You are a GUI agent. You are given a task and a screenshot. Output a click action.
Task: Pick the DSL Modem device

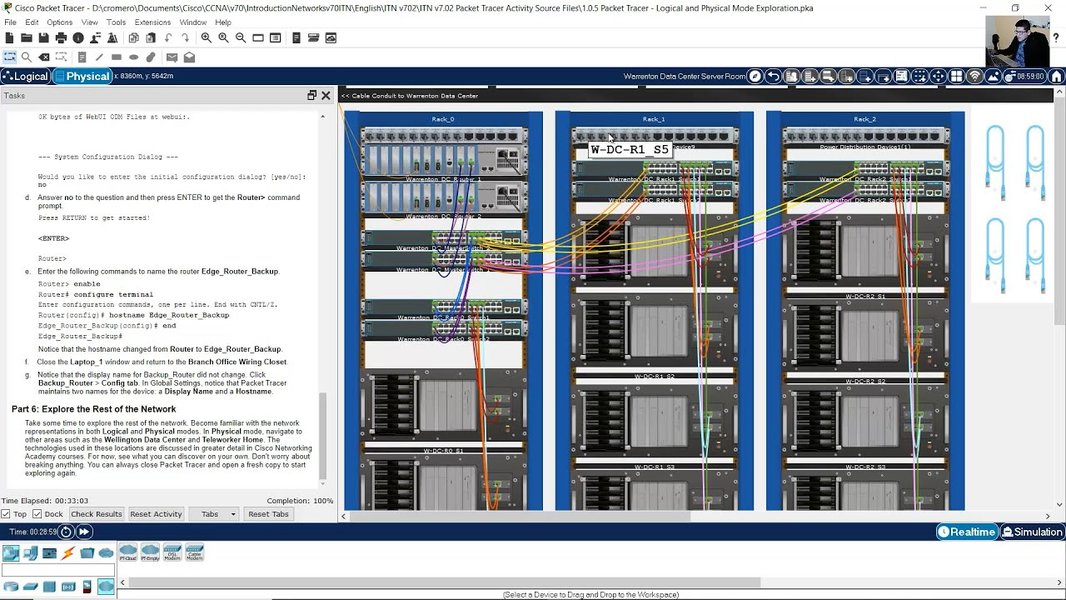coord(172,552)
